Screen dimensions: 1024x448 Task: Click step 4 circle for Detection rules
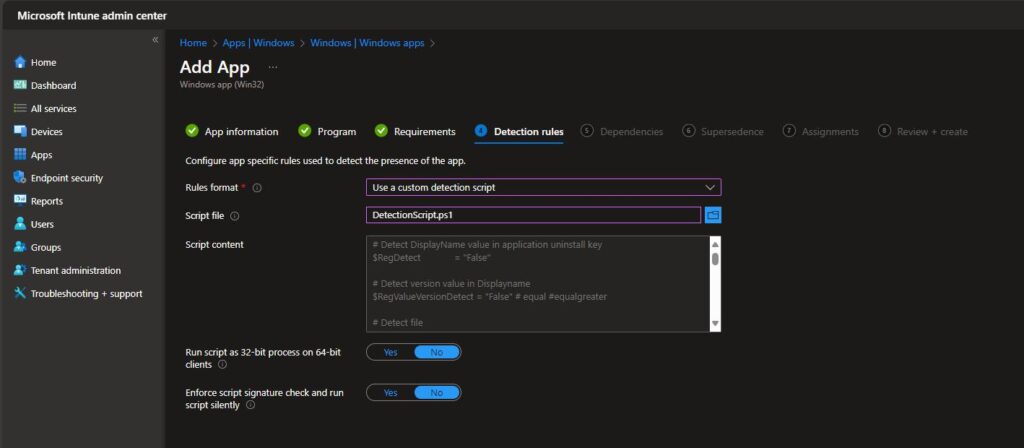(481, 131)
